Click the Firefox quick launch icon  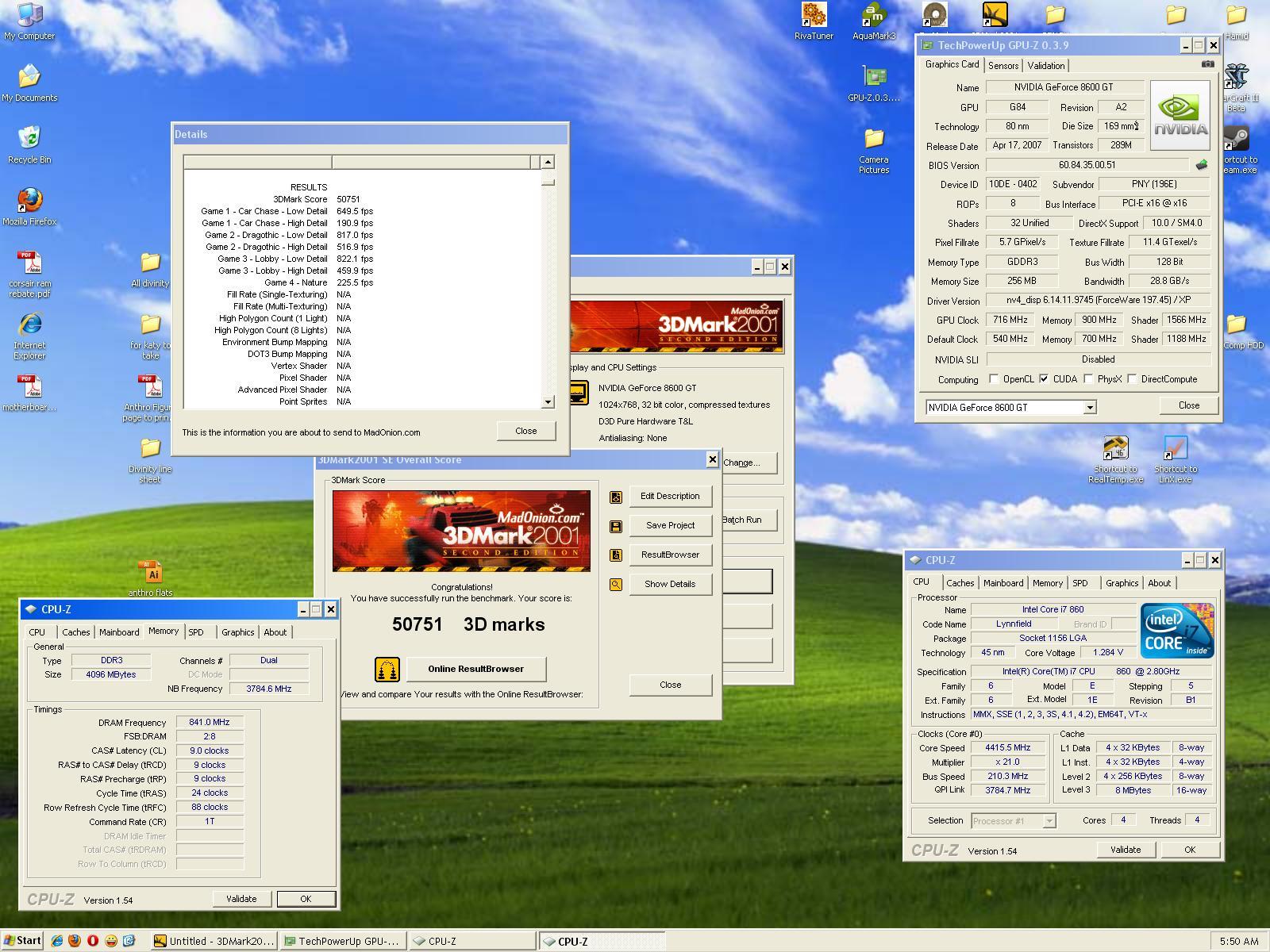[x=75, y=941]
